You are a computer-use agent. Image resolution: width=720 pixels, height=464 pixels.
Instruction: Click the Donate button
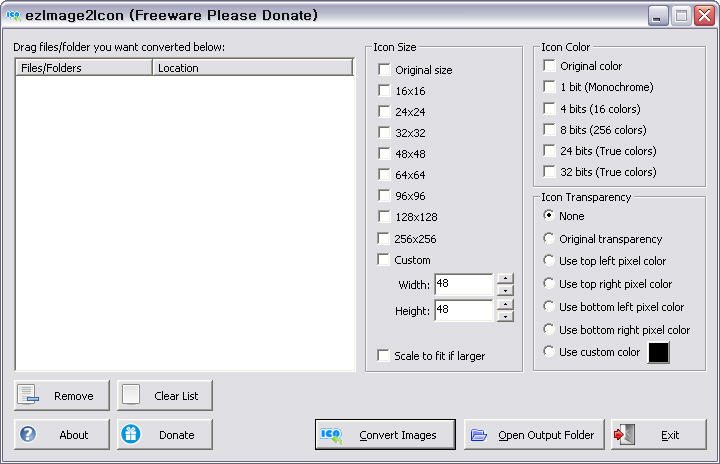click(x=165, y=434)
